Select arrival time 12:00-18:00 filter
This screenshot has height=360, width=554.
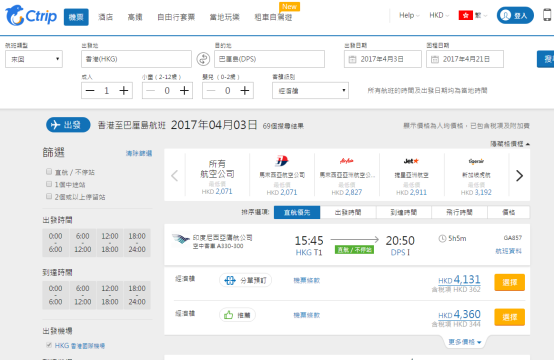tap(110, 295)
